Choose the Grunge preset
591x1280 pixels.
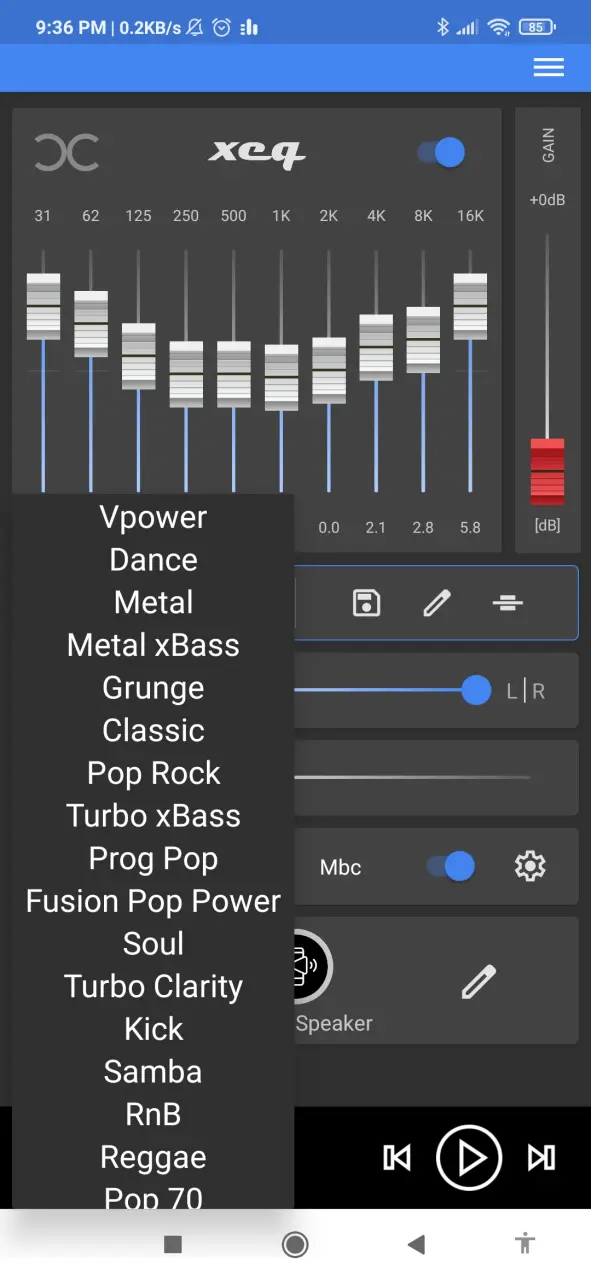153,688
